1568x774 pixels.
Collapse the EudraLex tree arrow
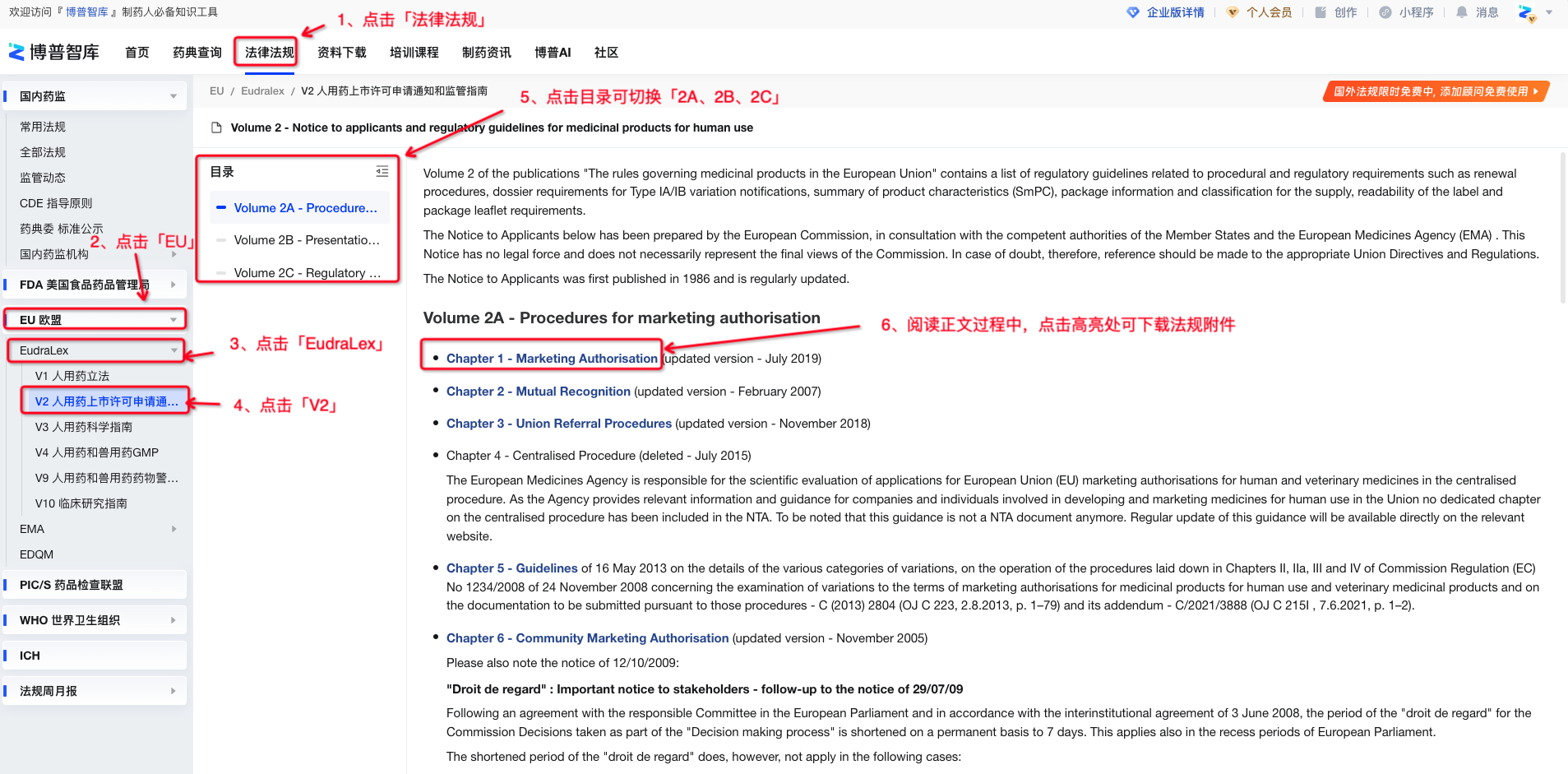173,350
